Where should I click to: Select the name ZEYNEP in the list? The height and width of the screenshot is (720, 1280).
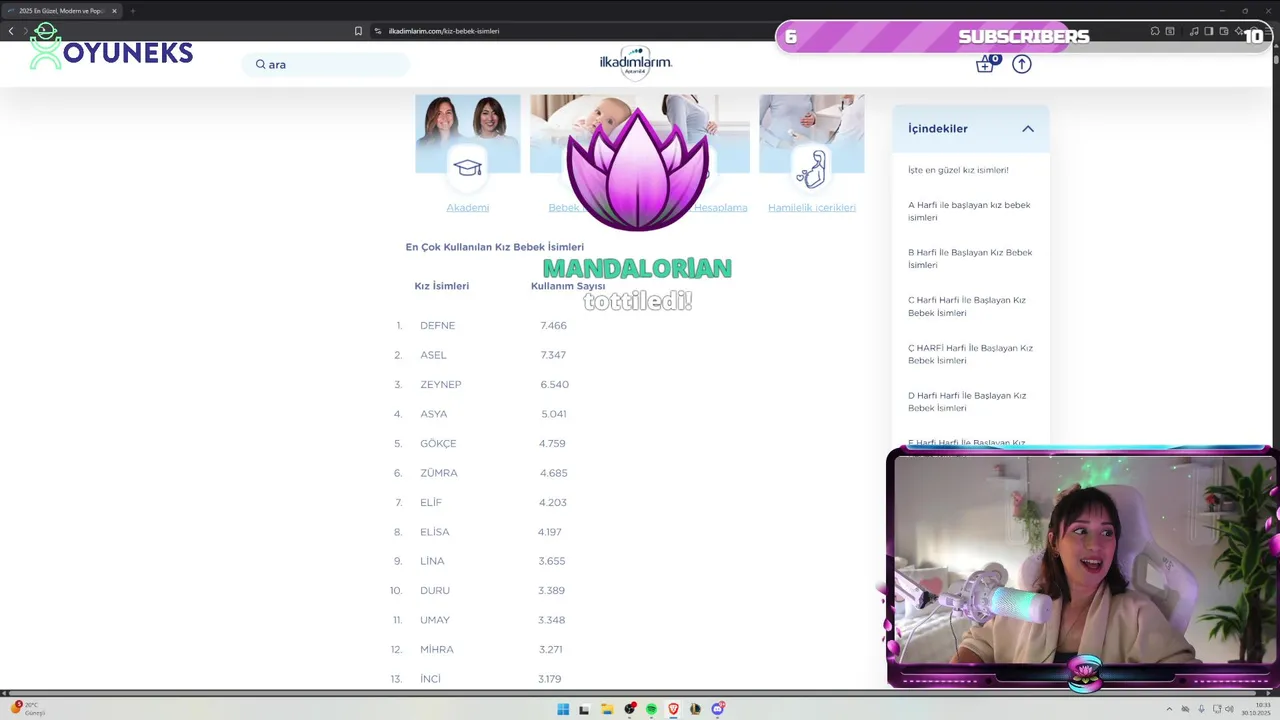coord(441,385)
